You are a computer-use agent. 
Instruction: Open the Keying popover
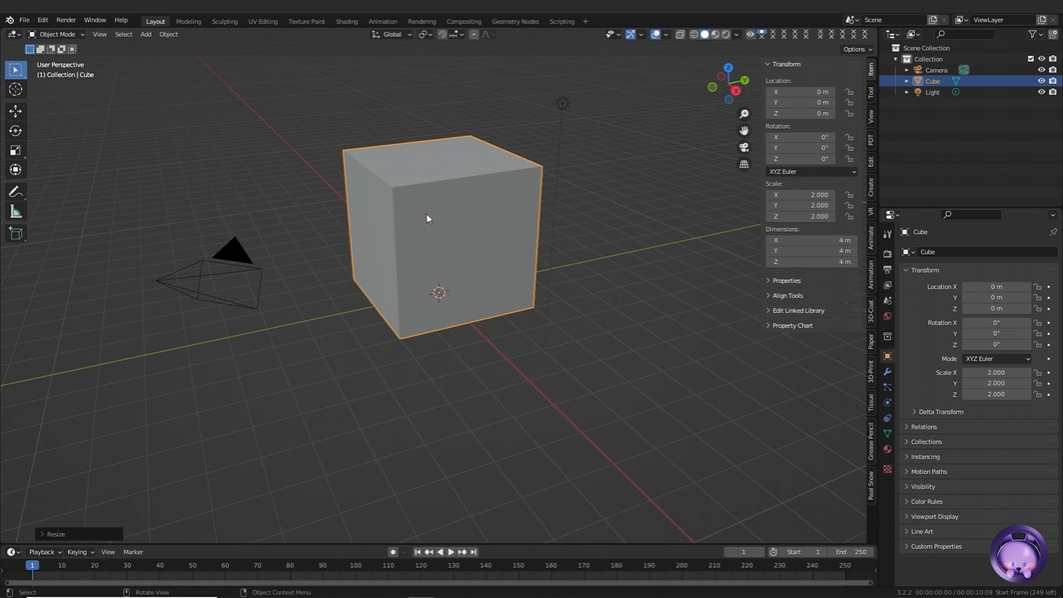(80, 552)
